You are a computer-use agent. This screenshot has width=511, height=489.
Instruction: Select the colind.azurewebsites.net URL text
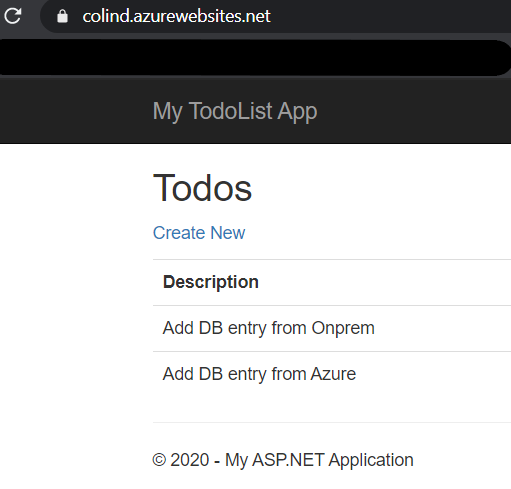point(176,16)
